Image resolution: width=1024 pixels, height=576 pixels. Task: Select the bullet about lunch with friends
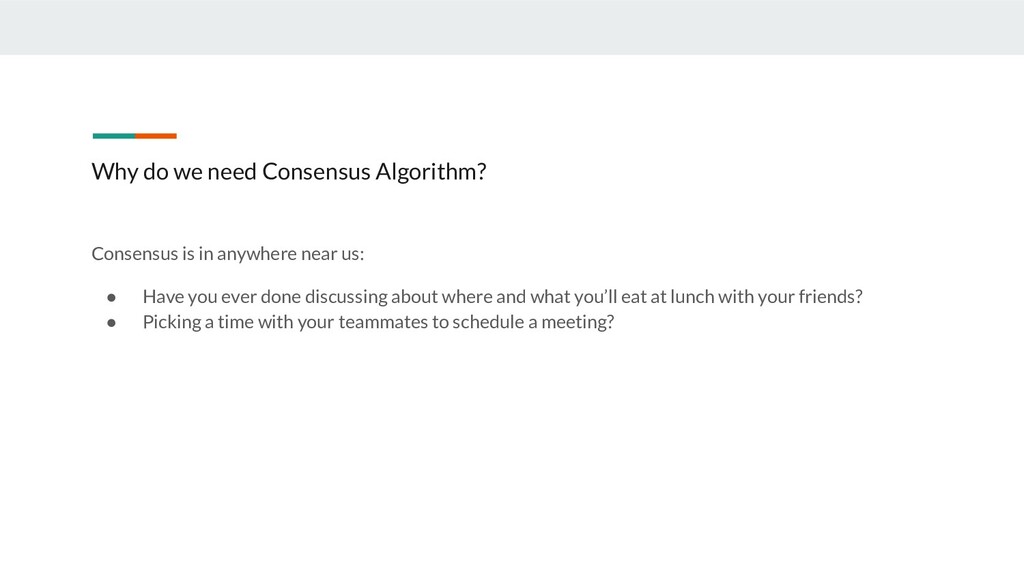point(502,297)
